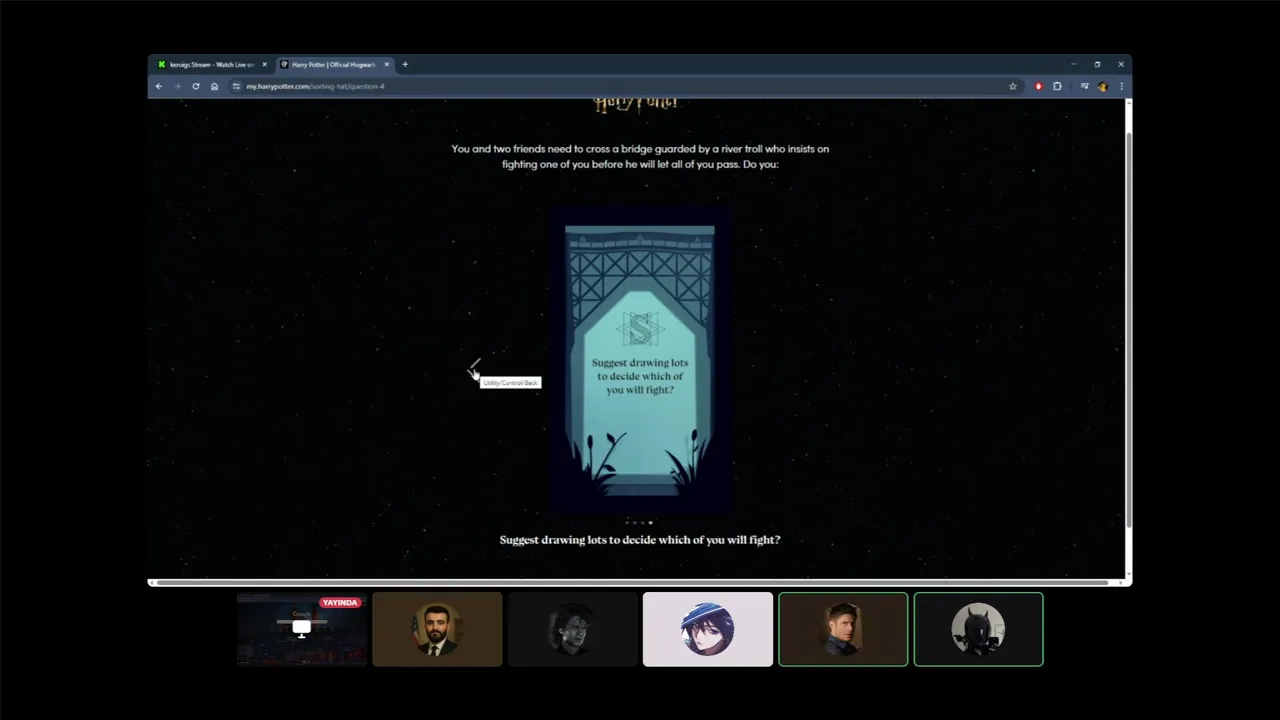Select the dark-haired portrait participant on black tile

click(x=572, y=629)
